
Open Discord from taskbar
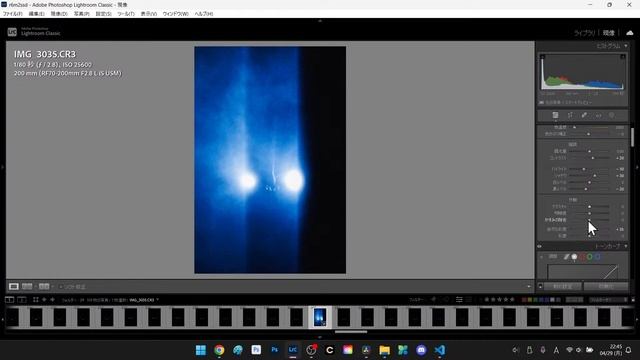pos(421,350)
